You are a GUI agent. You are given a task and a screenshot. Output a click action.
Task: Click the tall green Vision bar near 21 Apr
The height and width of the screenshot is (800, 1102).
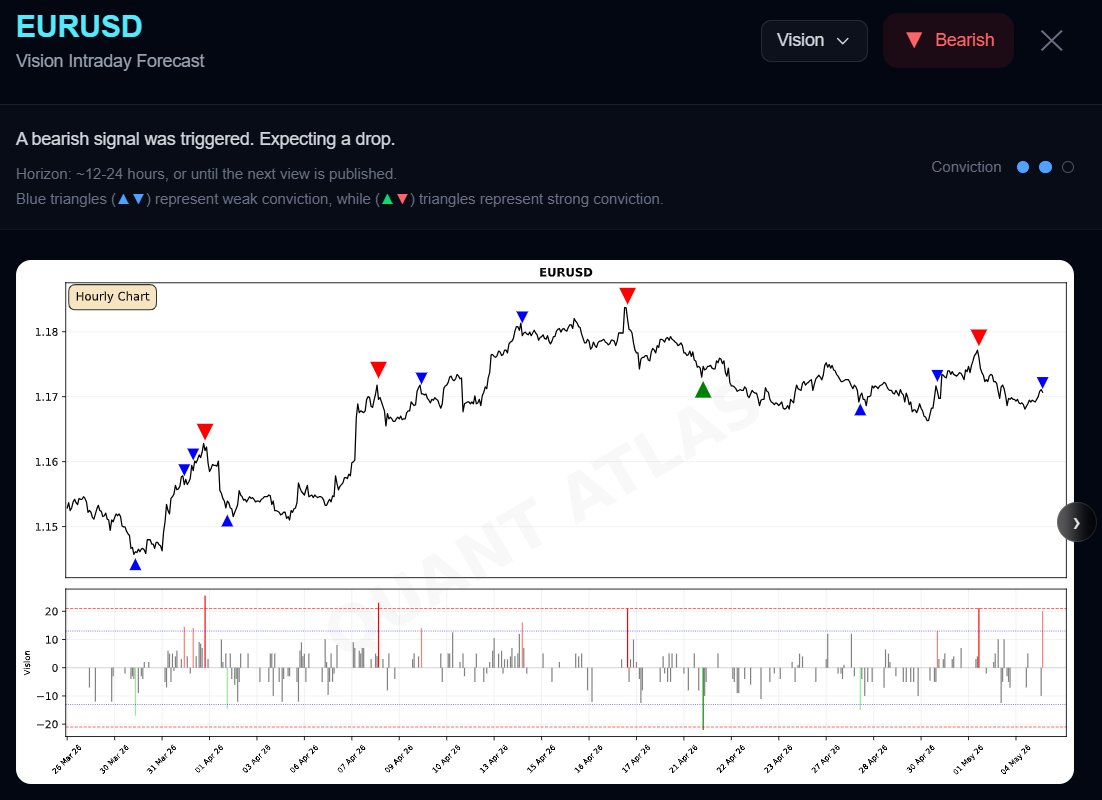(703, 698)
